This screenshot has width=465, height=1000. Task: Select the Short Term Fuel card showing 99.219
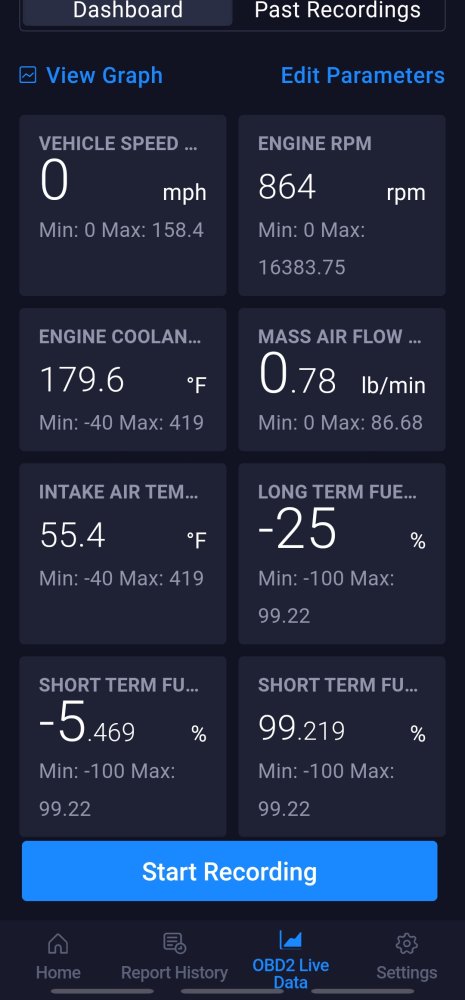point(342,747)
